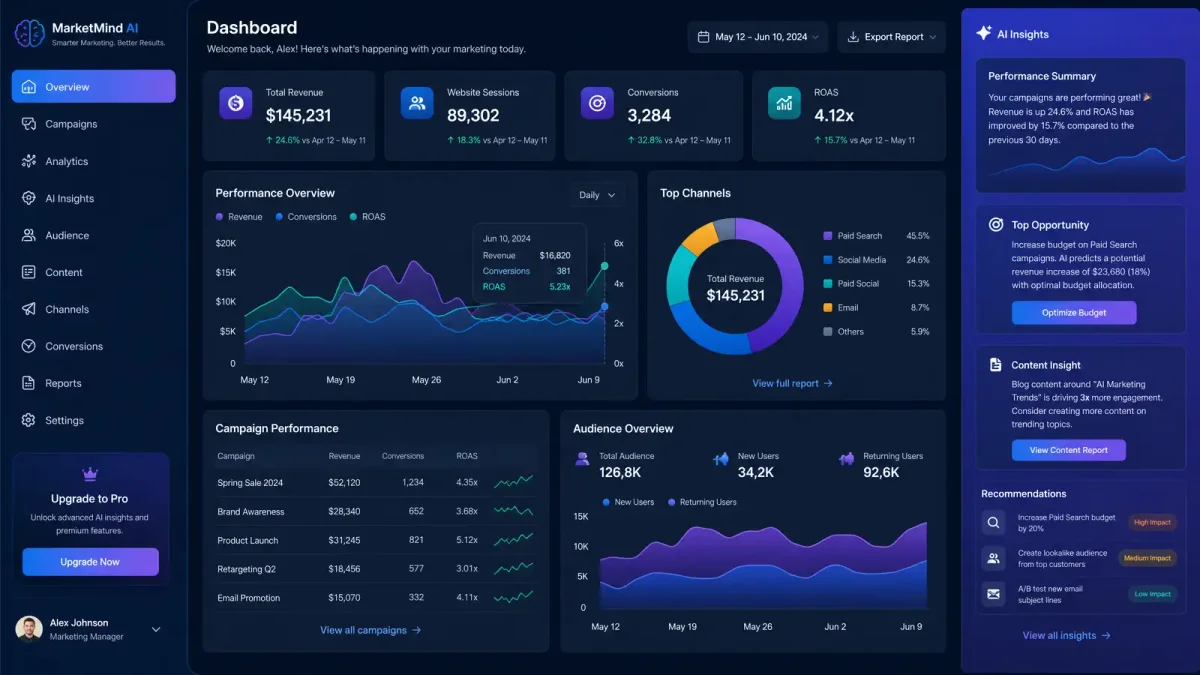Click the AI Insights sparkle icon

(x=984, y=33)
